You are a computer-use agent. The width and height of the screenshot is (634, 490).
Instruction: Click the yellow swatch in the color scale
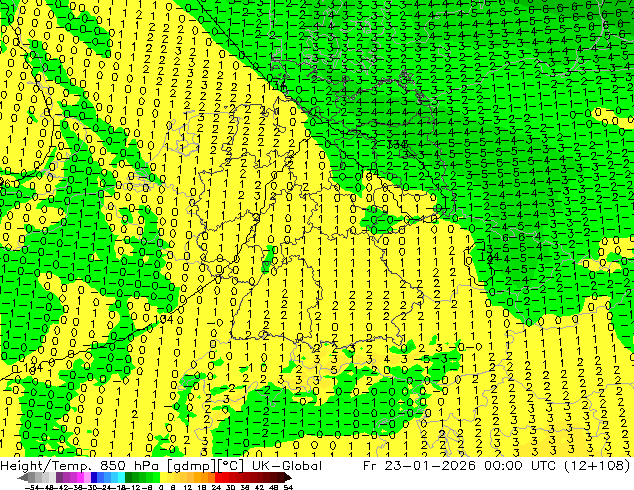163,478
